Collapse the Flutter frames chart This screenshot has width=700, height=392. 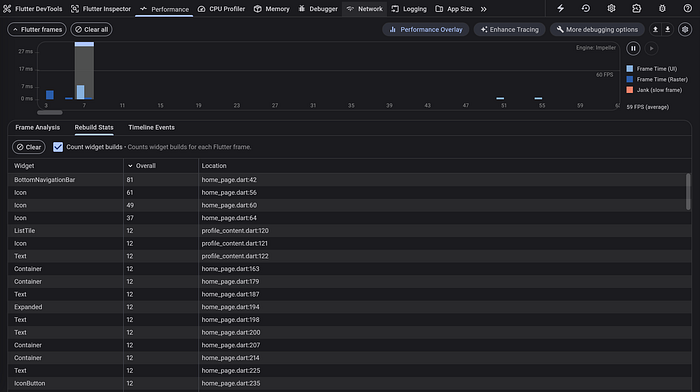[x=37, y=29]
